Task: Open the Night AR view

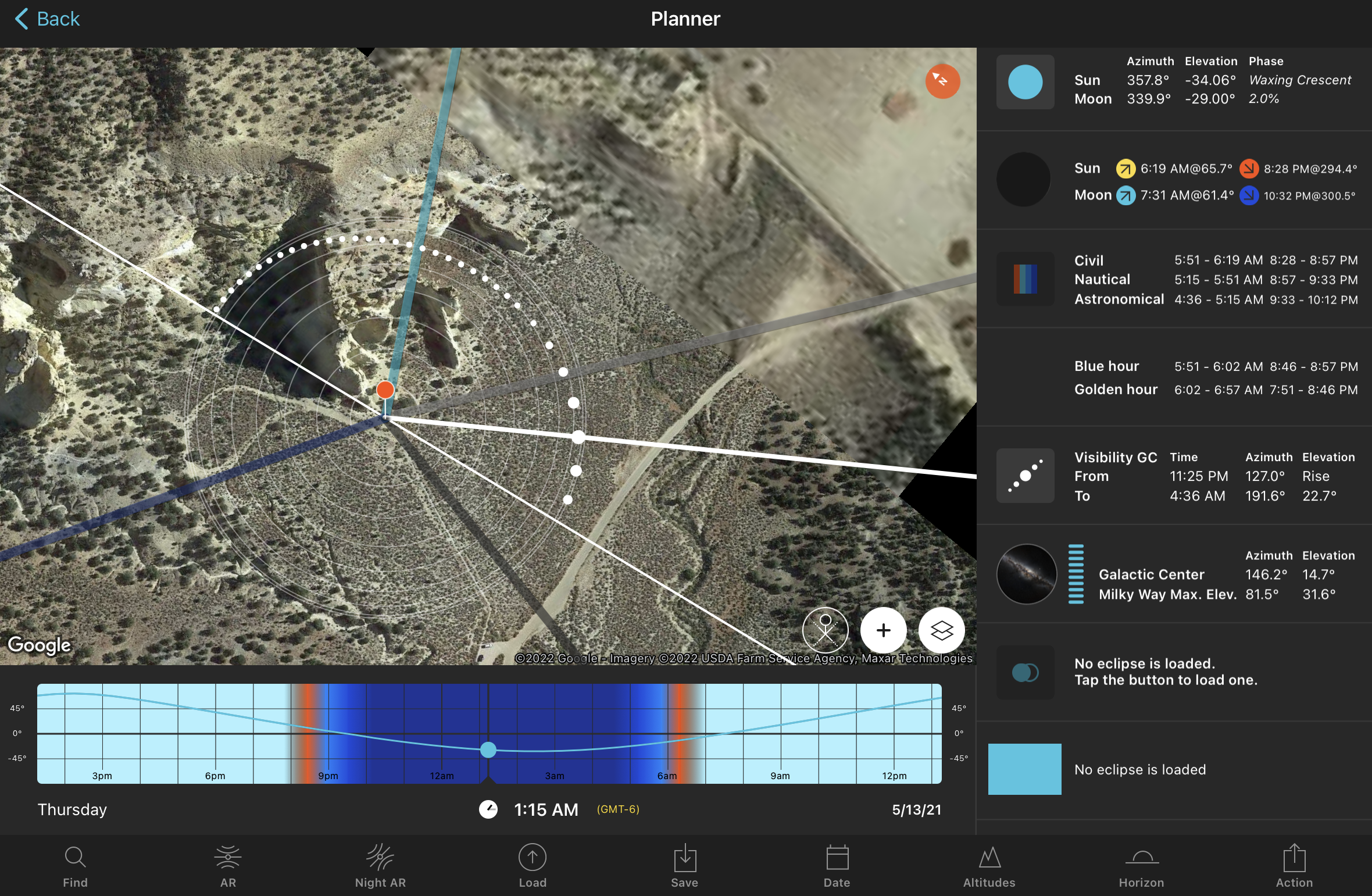Action: point(380,866)
